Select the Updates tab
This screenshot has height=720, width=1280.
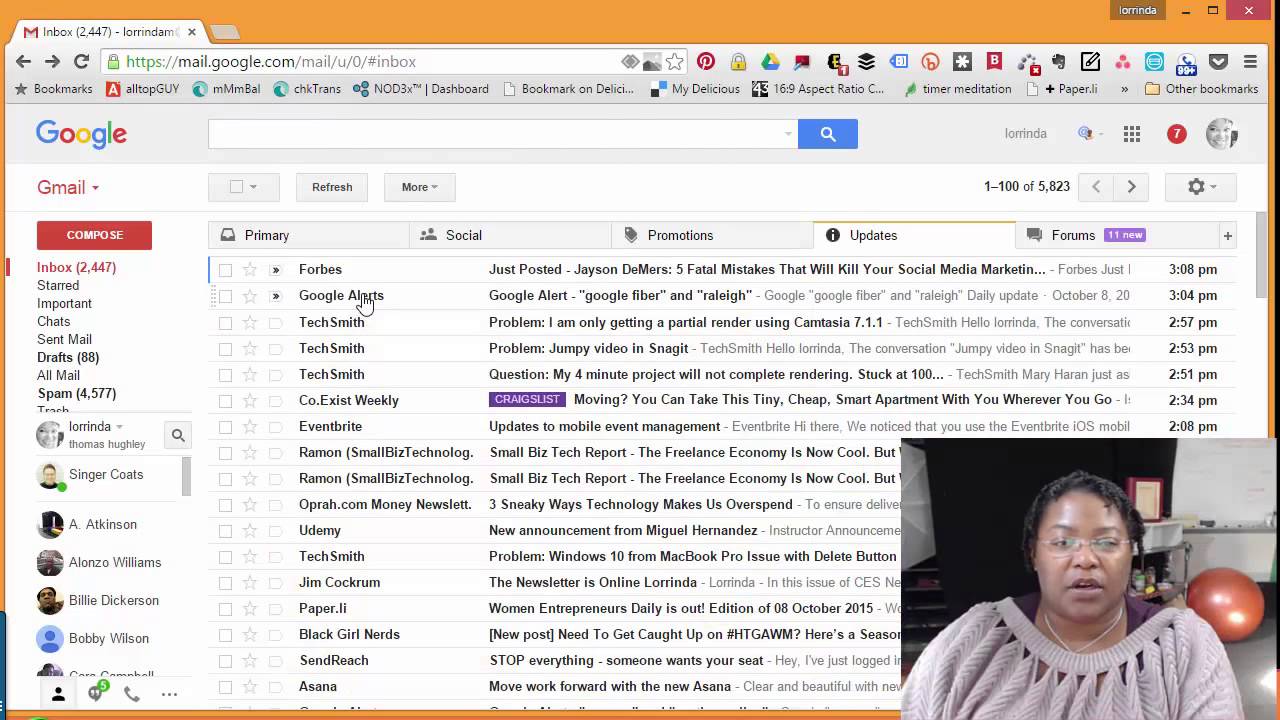[x=915, y=236]
